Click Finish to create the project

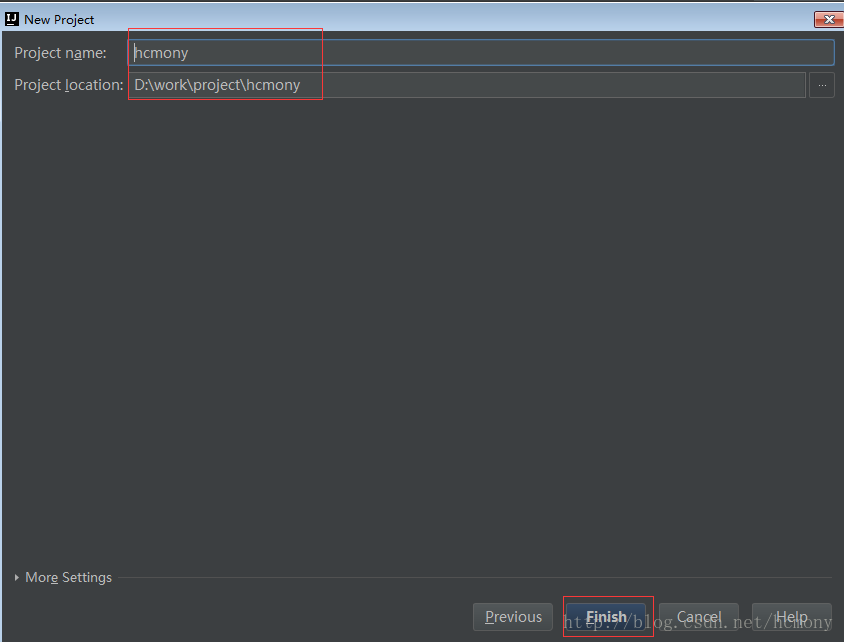[606, 617]
